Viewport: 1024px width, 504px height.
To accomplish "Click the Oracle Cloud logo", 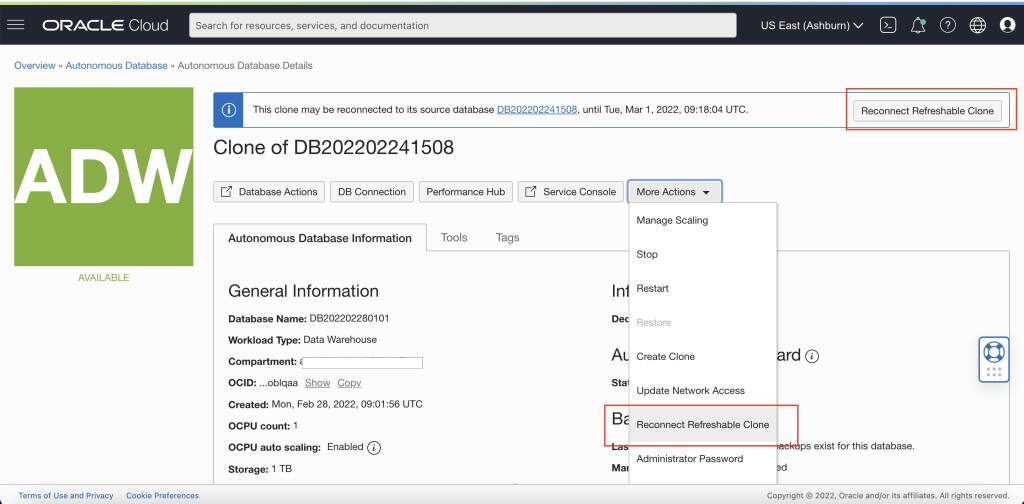I will 106,25.
